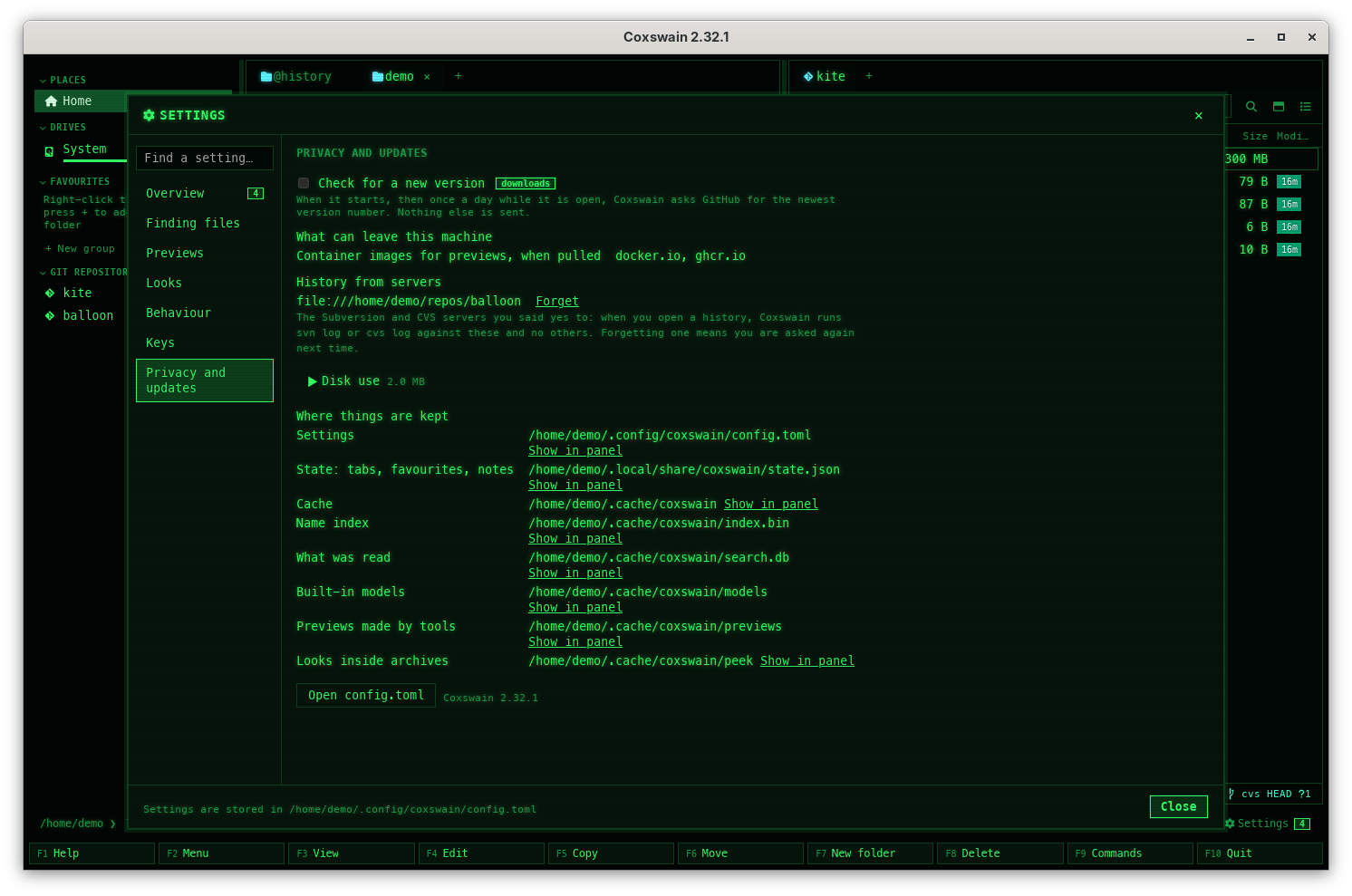Switch to the @history folder tab
The width and height of the screenshot is (1352, 896).
click(296, 77)
